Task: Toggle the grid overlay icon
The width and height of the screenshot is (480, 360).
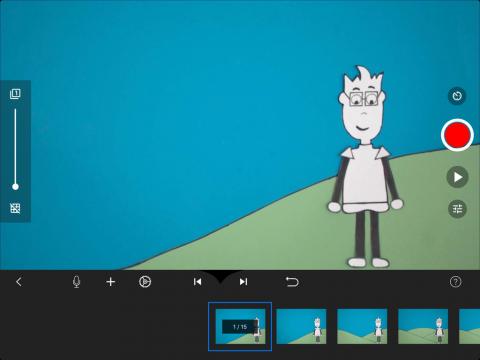Action: [x=15, y=208]
